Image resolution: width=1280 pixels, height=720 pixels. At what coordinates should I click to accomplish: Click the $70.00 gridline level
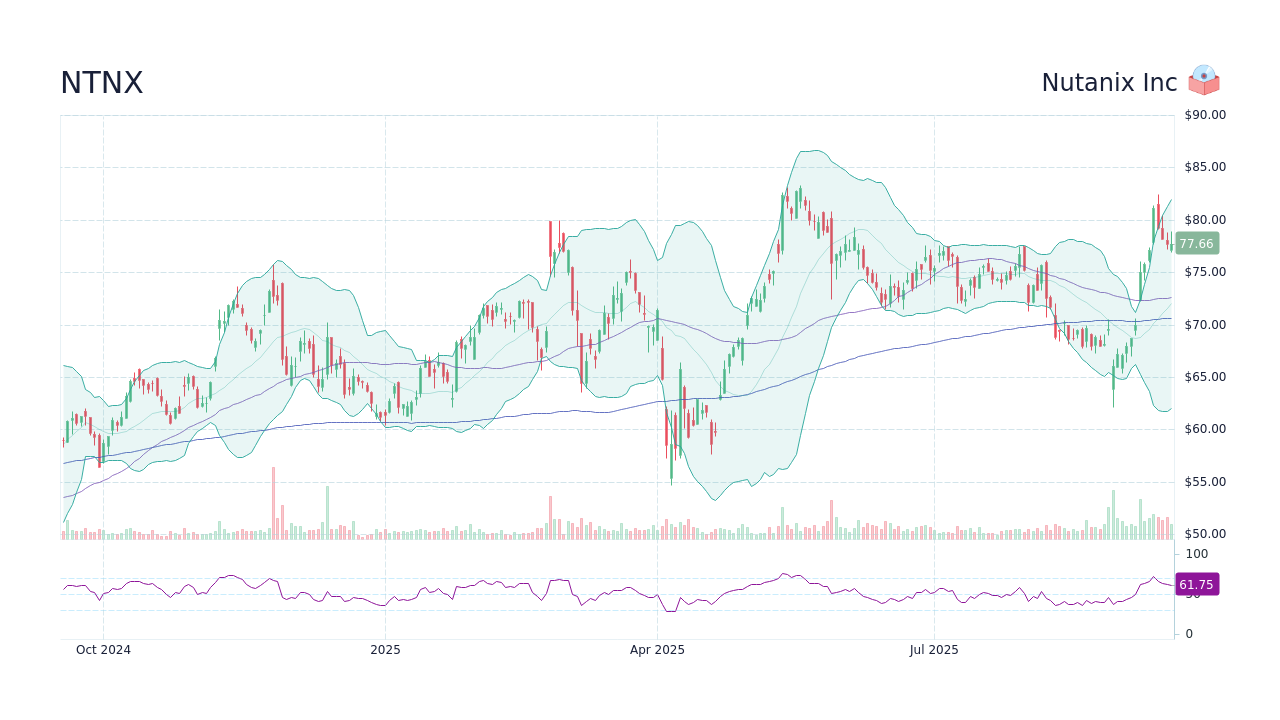(1202, 324)
